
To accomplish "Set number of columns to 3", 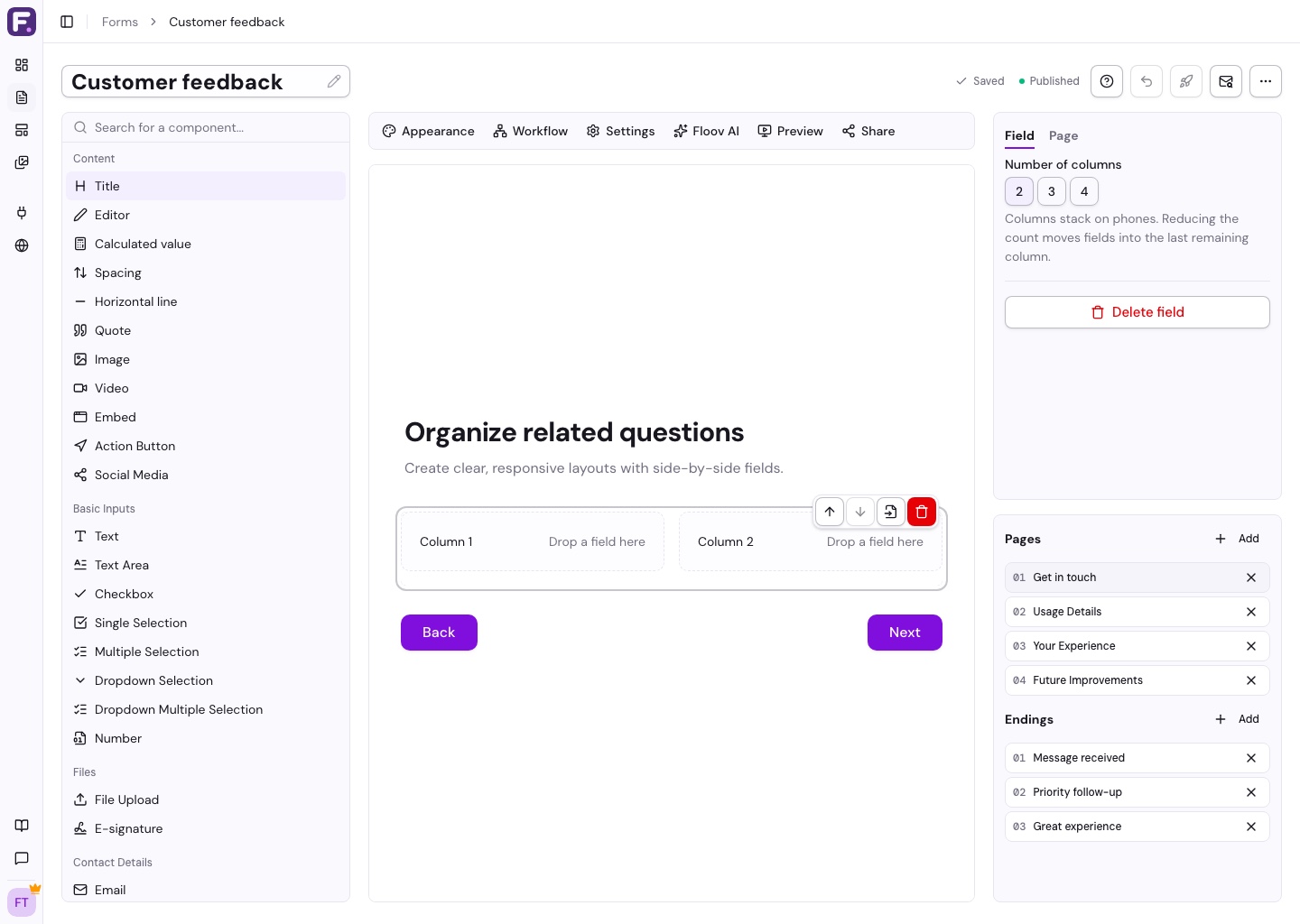I will (1052, 191).
